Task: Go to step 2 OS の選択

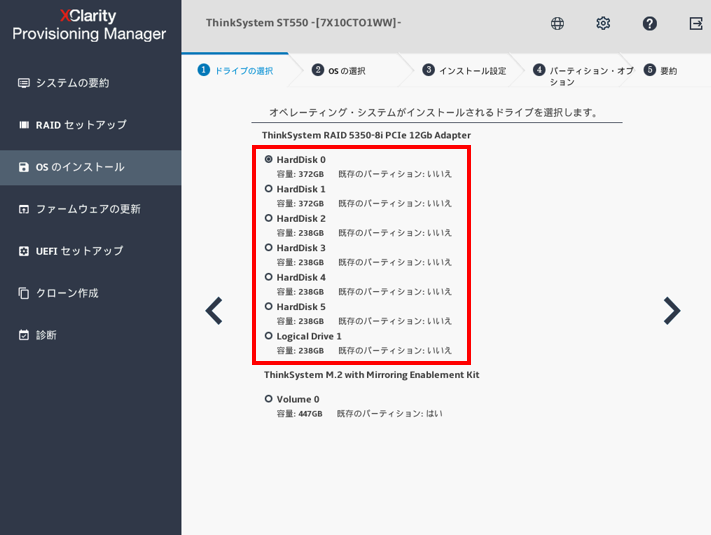Action: (x=338, y=71)
